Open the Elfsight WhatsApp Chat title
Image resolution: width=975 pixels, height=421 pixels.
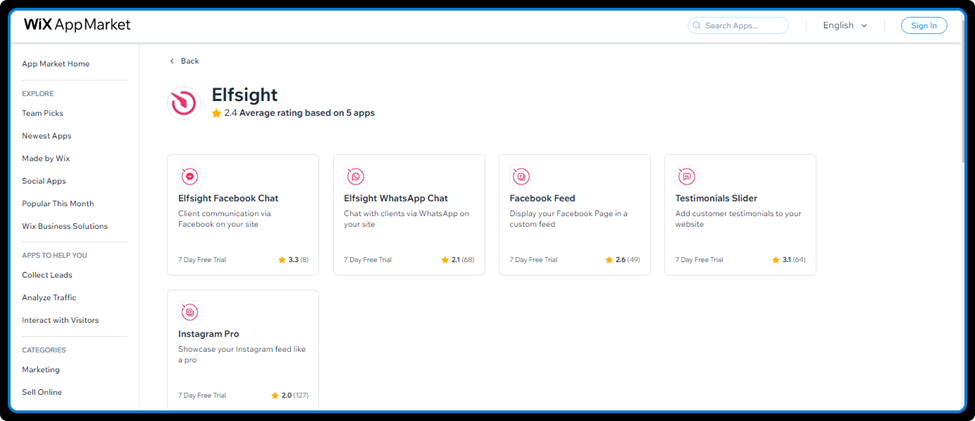[396, 198]
